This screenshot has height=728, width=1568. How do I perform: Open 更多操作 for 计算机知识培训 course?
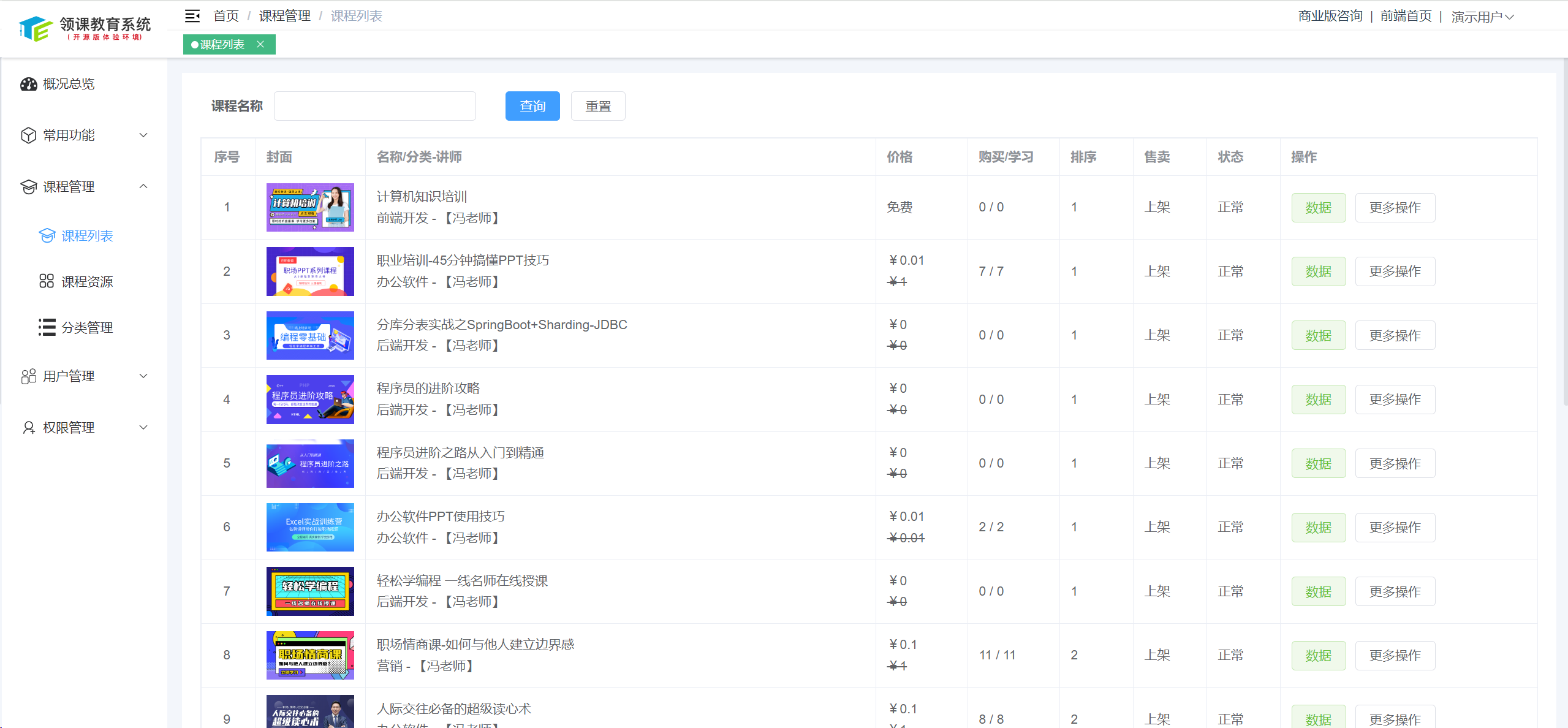pos(1395,208)
